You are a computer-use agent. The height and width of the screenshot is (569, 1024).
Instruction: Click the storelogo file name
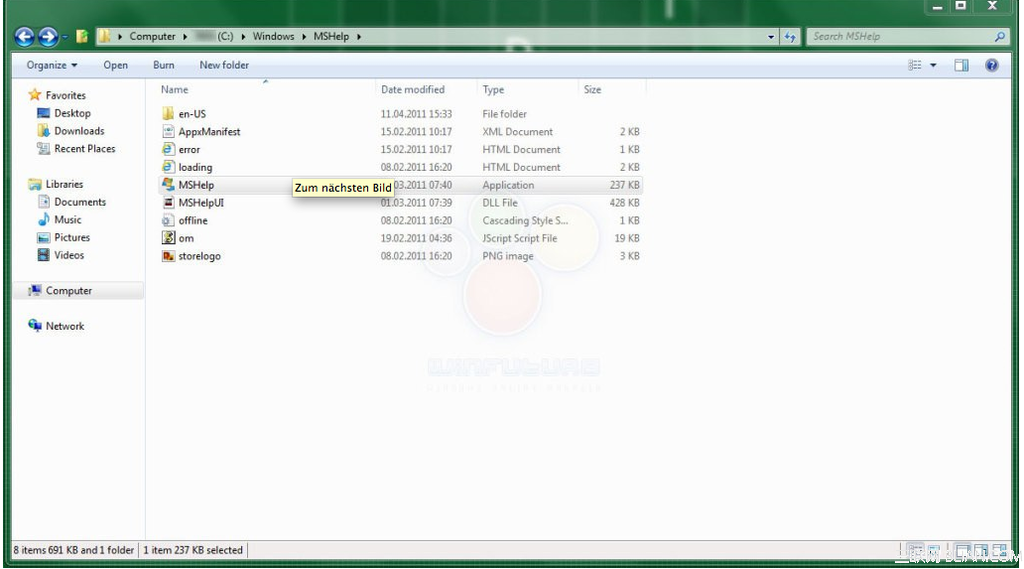(x=199, y=256)
